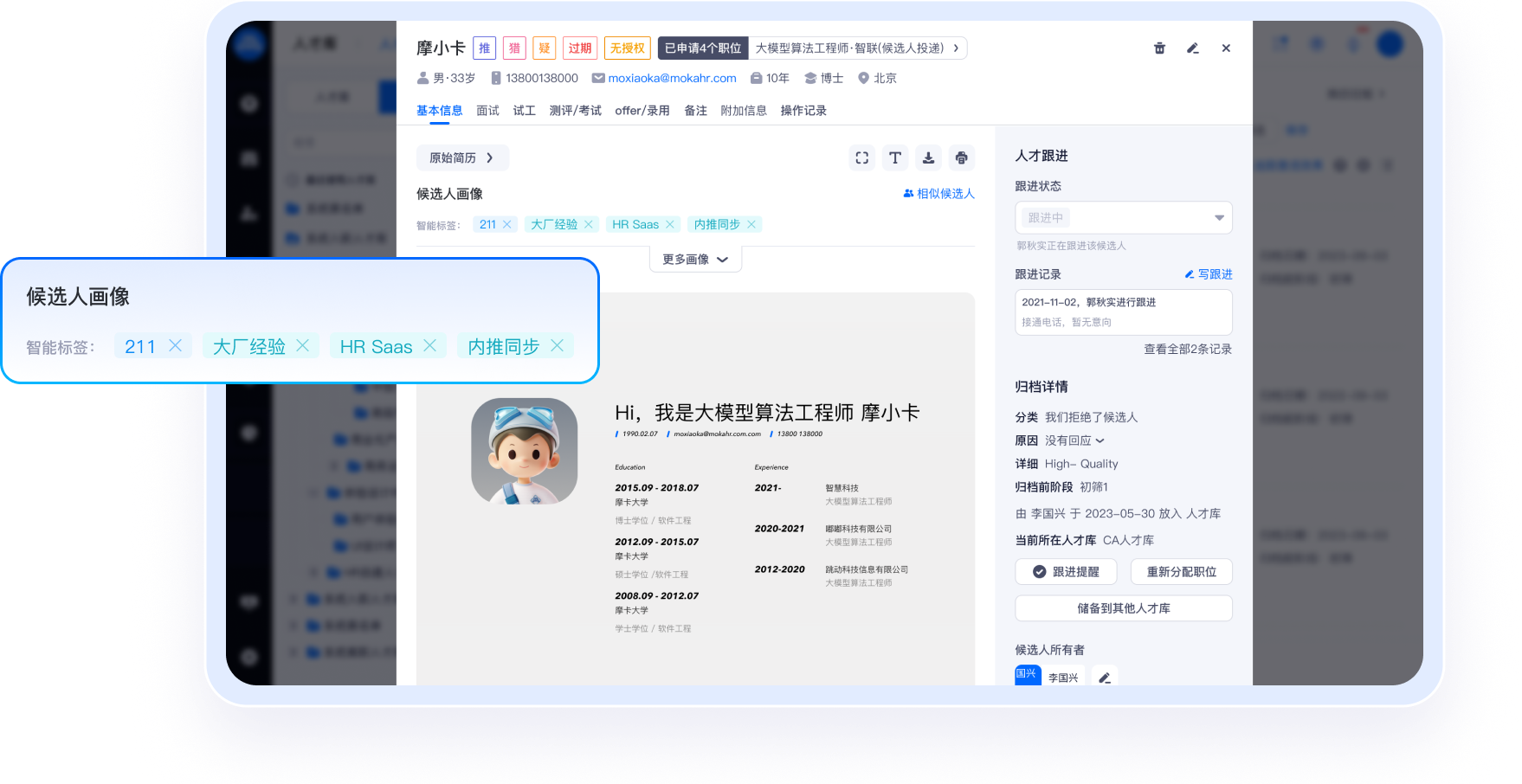Expand 更多画像 section
The height and width of the screenshot is (784, 1522).
pos(695,260)
